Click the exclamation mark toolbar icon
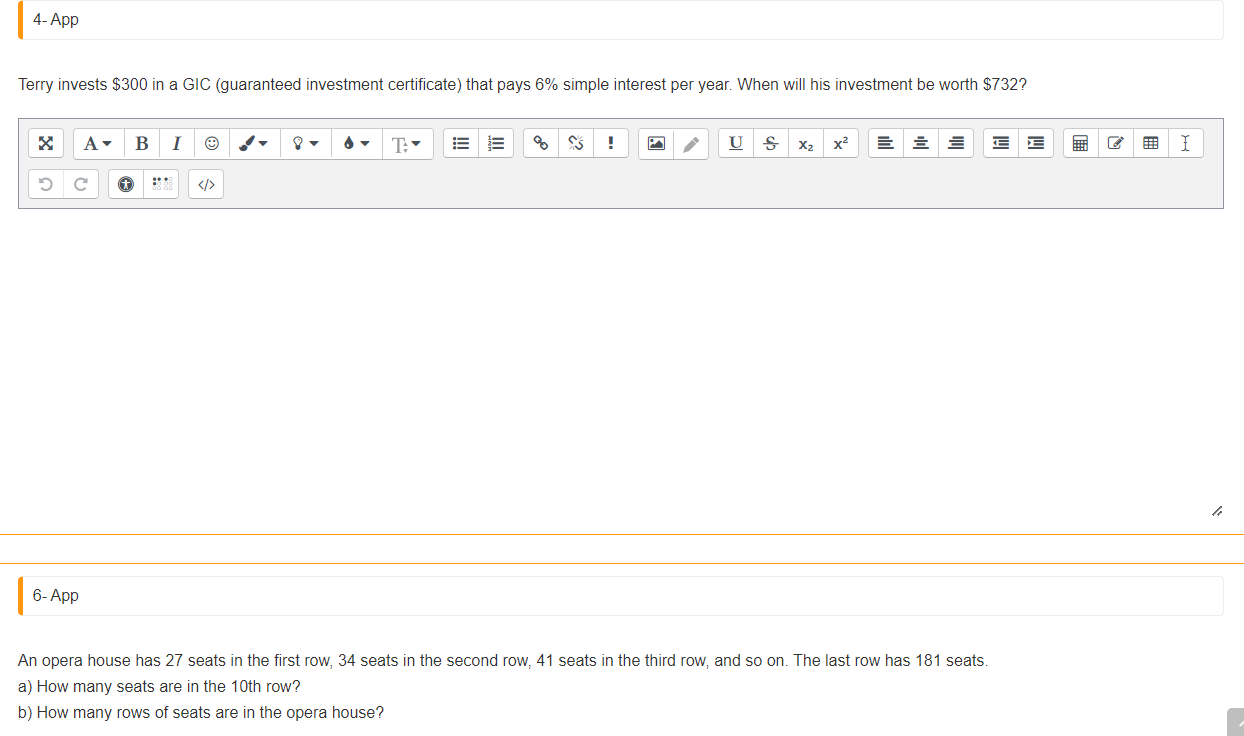The height and width of the screenshot is (736, 1244). pos(611,144)
